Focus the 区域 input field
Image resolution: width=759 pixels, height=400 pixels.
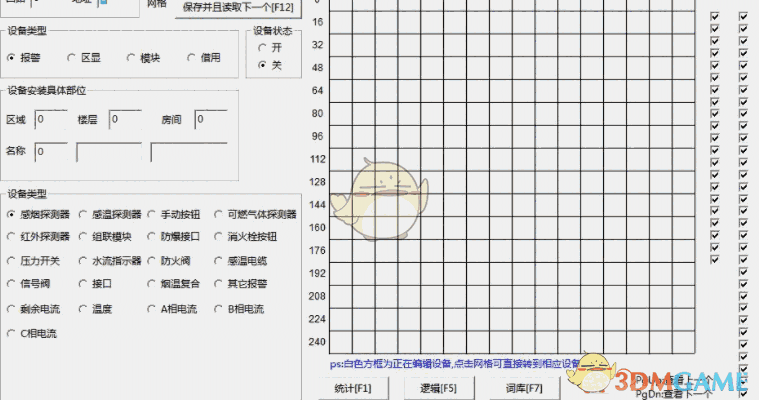tap(51, 119)
